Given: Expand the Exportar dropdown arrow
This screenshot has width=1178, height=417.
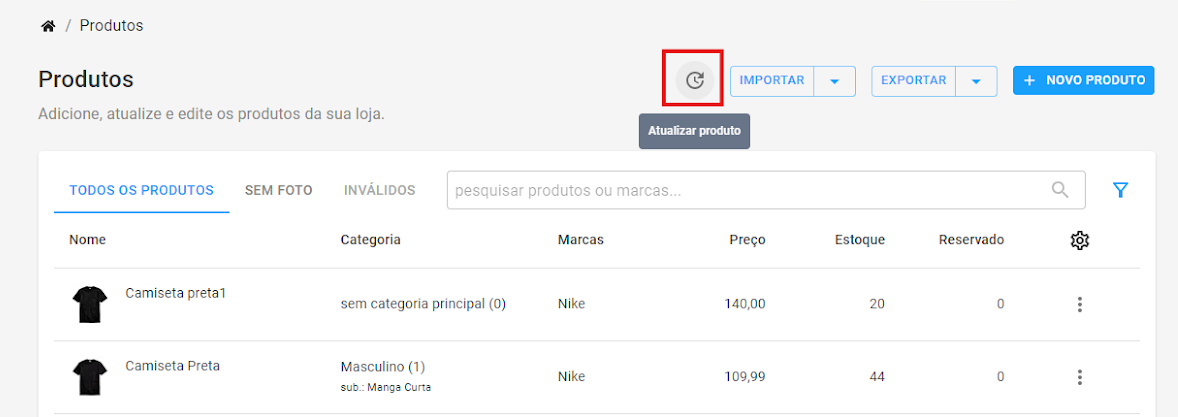Looking at the screenshot, I should click(976, 81).
